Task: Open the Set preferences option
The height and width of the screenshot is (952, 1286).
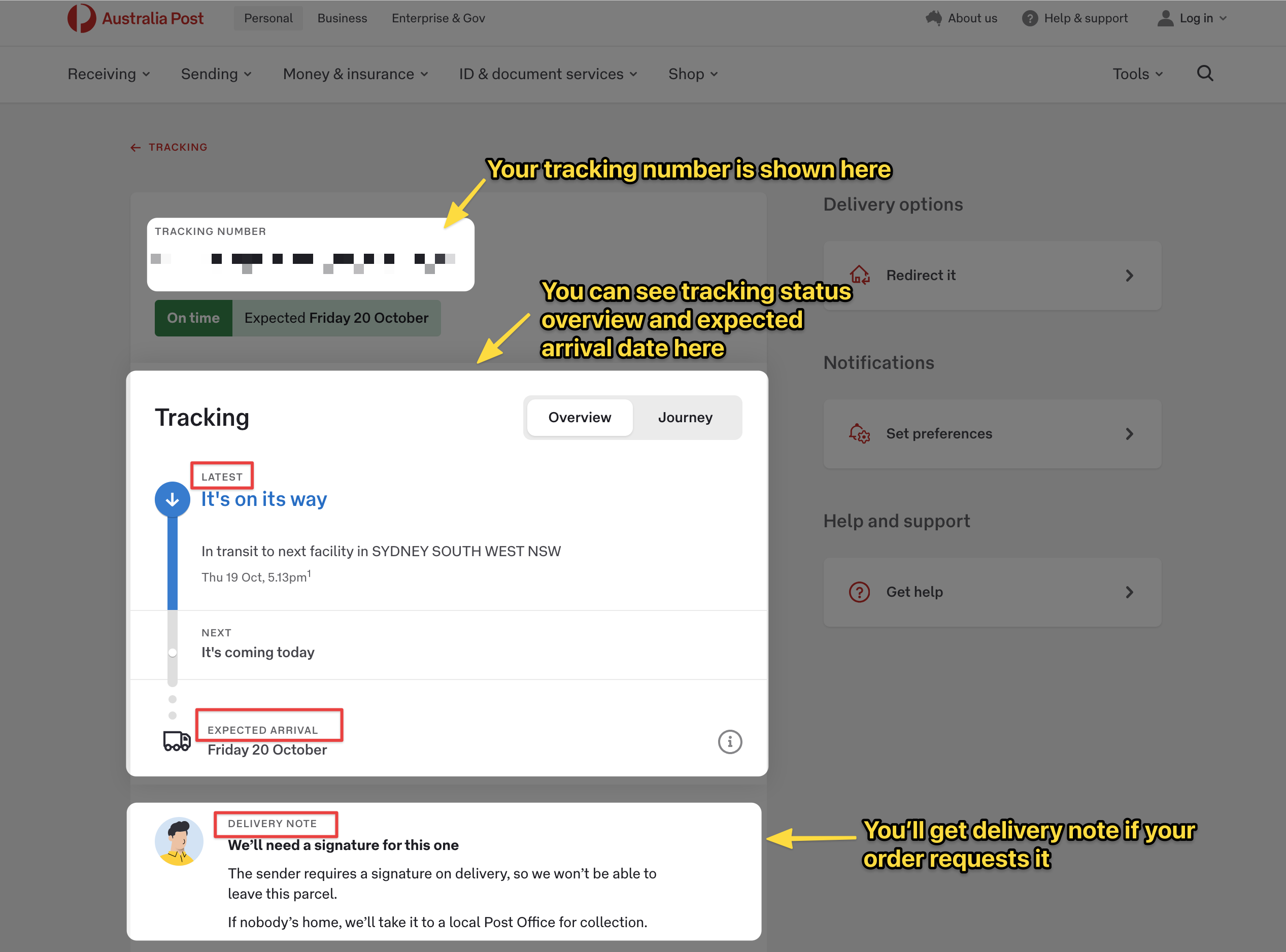Action: [x=991, y=434]
